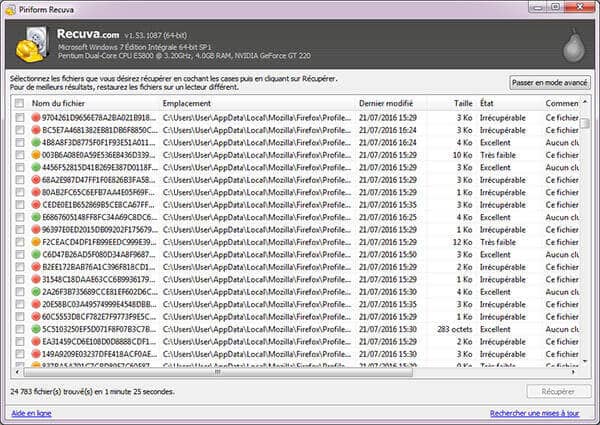Screen dimensions: 600x425
Task: Click green status dot of file 4B8A8F3D8775F0F1
Action: point(36,143)
